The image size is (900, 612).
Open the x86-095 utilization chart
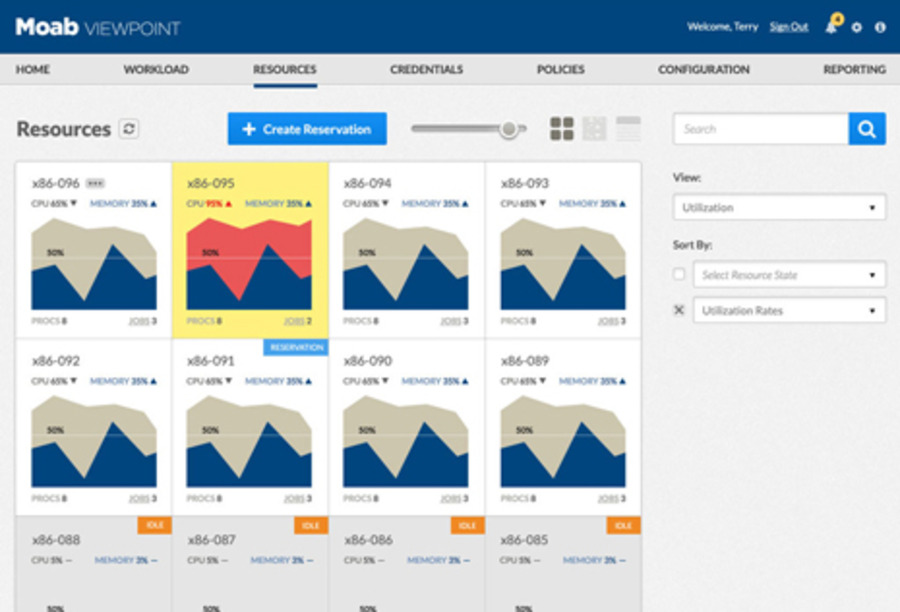coord(249,264)
